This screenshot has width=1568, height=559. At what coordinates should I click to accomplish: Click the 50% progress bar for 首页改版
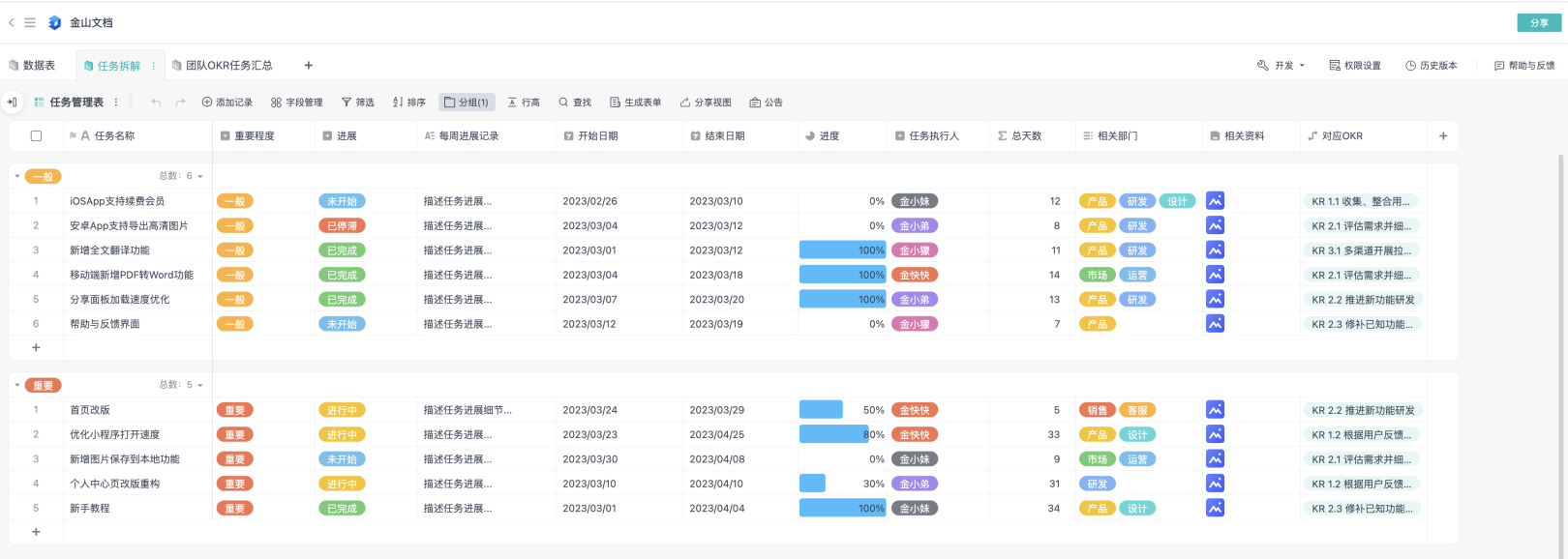click(x=821, y=410)
